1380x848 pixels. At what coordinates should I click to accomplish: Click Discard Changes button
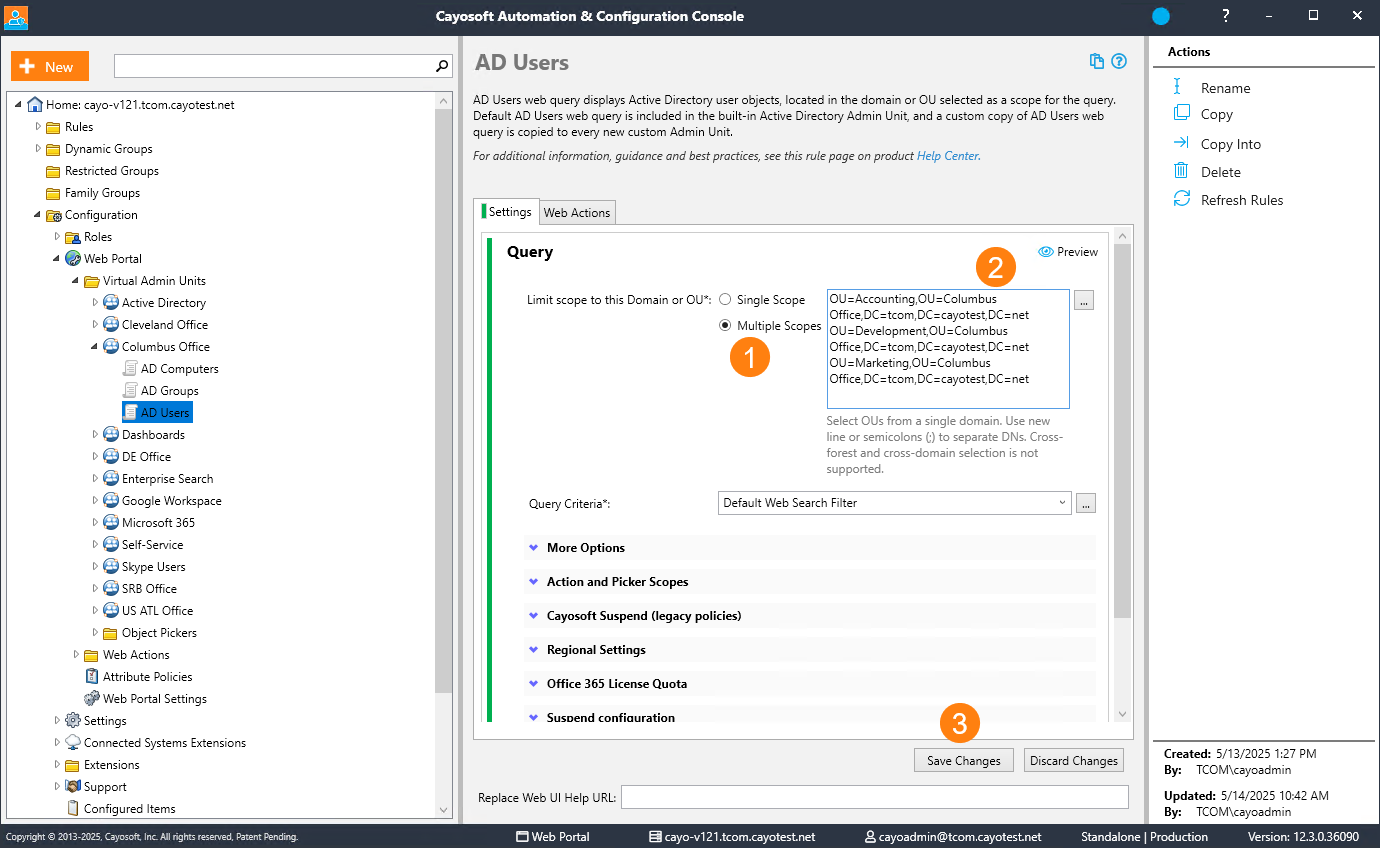[1074, 760]
